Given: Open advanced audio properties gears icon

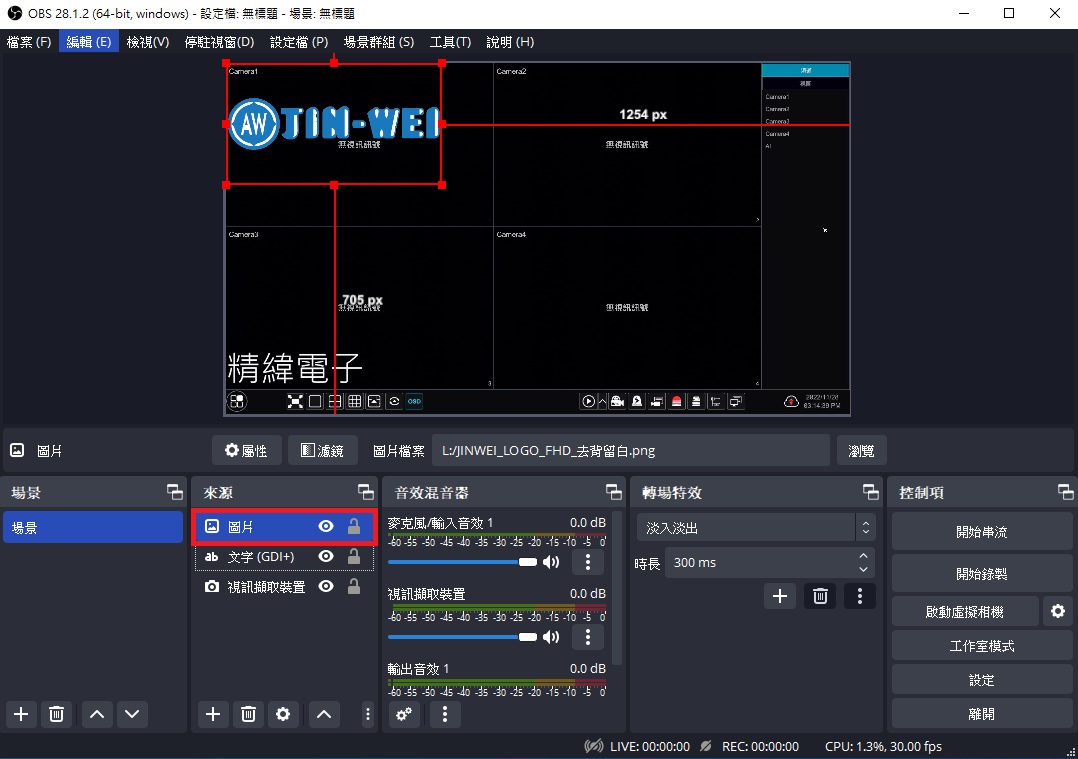Looking at the screenshot, I should tap(404, 714).
